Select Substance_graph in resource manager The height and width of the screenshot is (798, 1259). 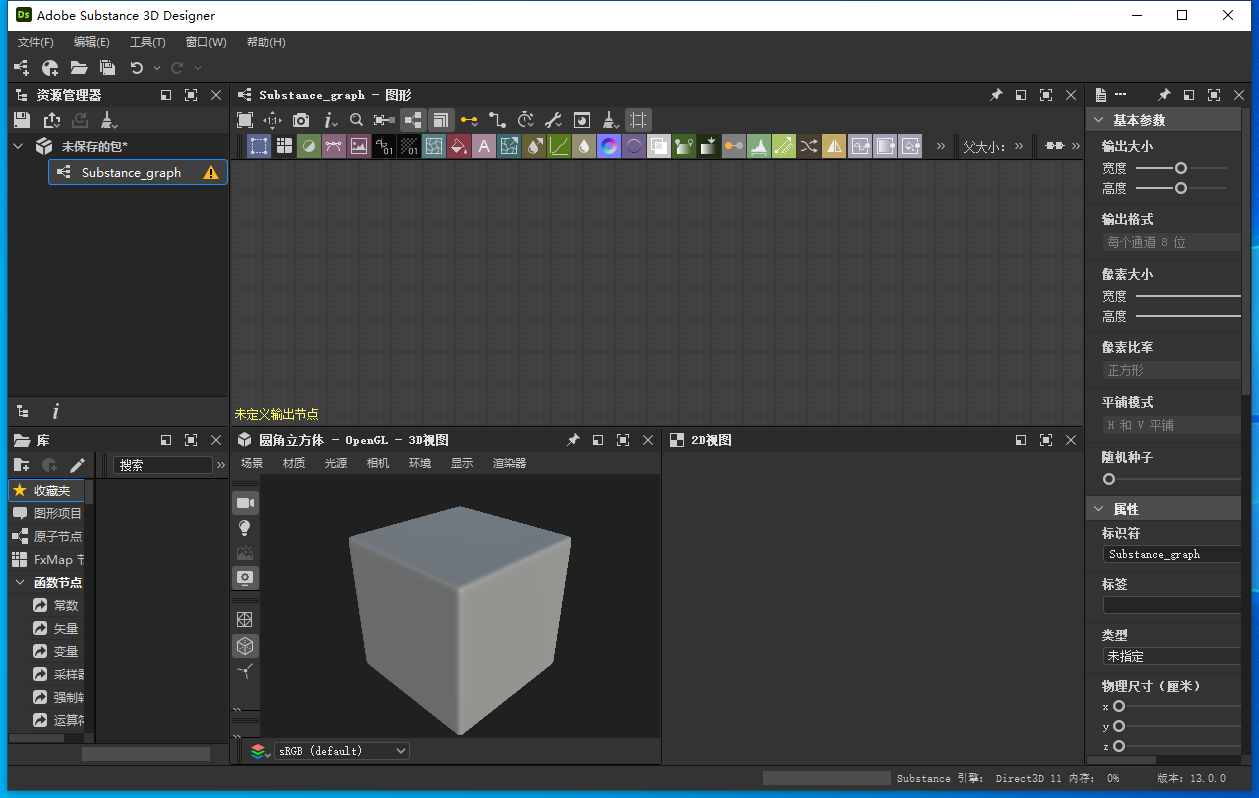138,172
